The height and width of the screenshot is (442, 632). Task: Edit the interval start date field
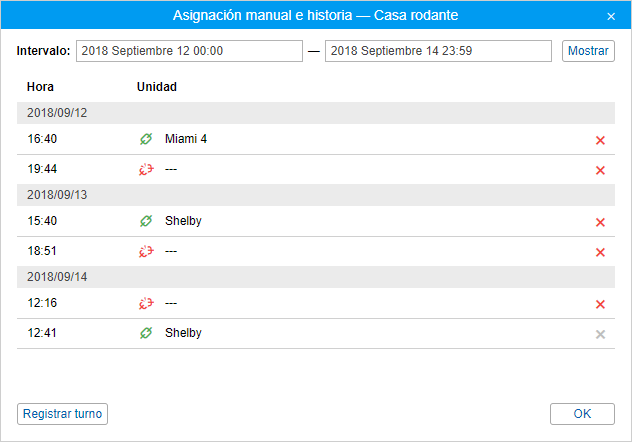pos(189,51)
